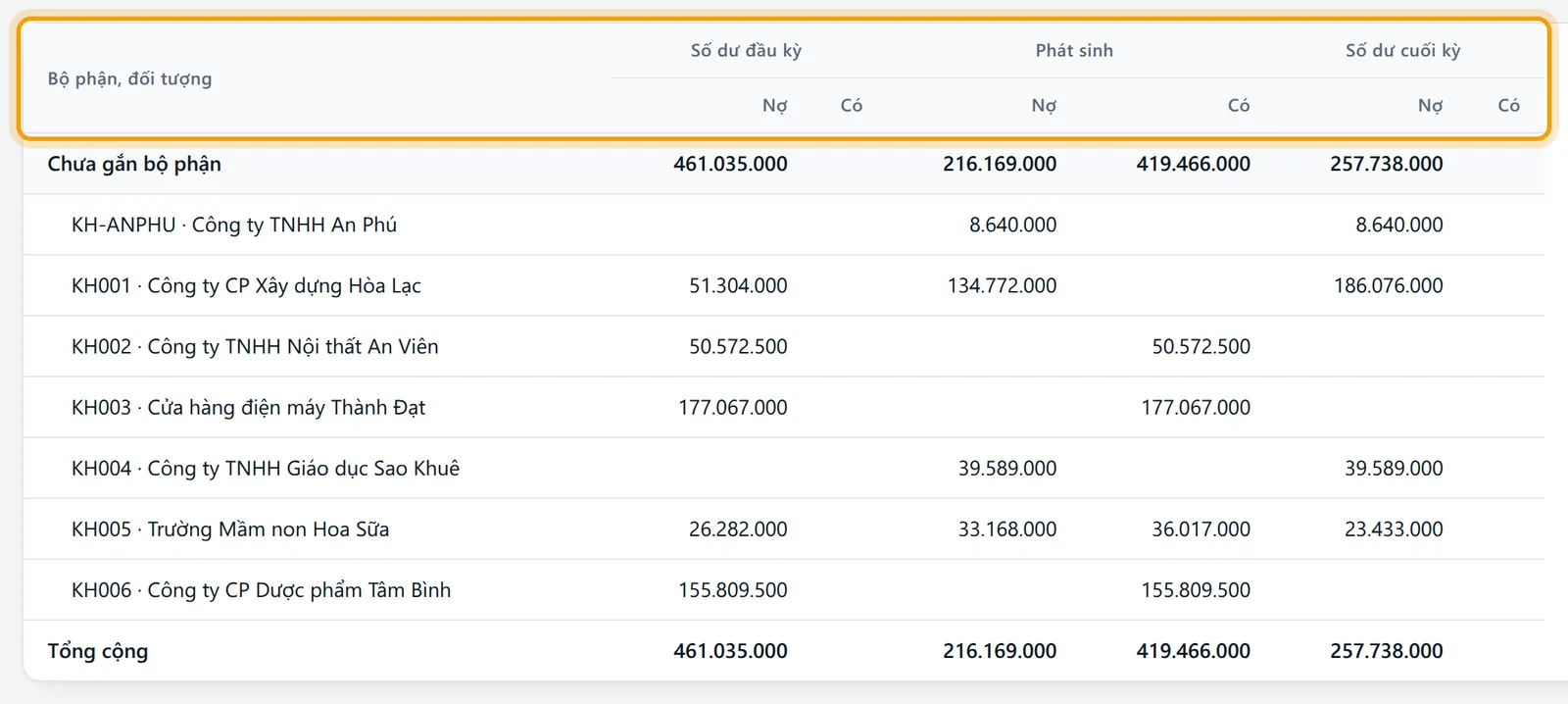Select 216.169.000 in the Tổng cộng row
The height and width of the screenshot is (704, 1568).
pos(1000,650)
